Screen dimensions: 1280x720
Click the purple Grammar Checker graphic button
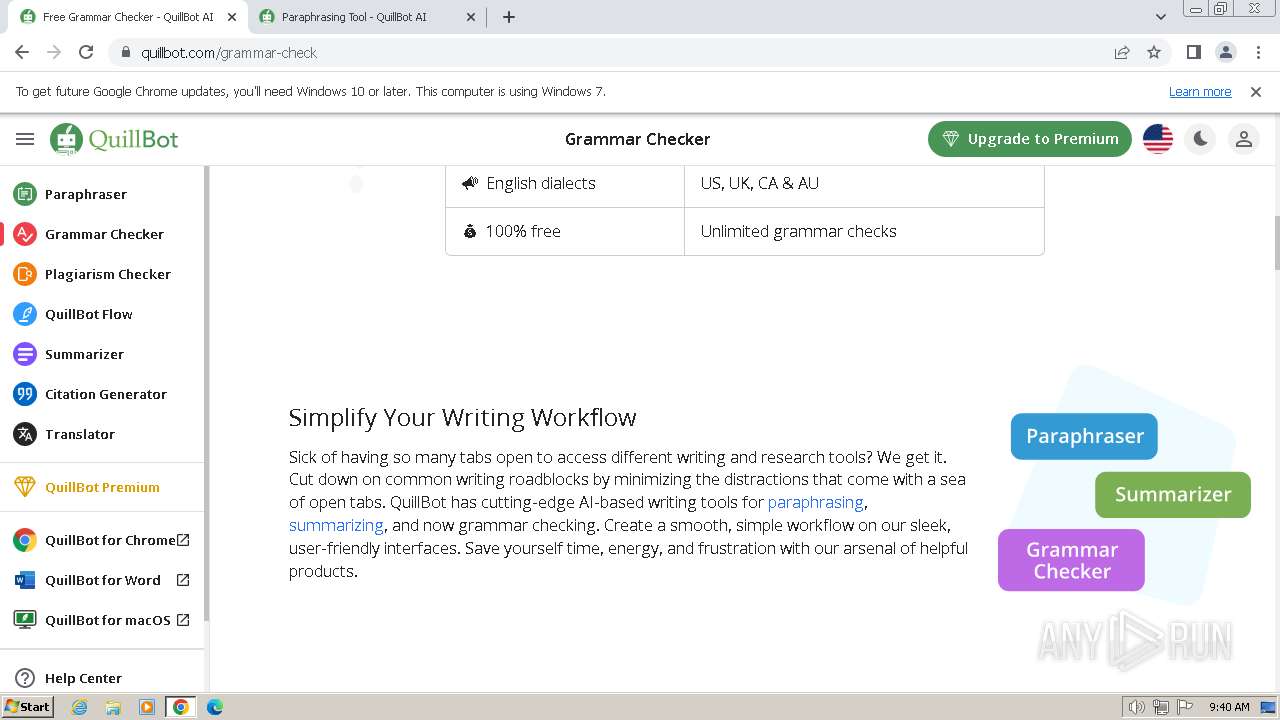pos(1071,560)
